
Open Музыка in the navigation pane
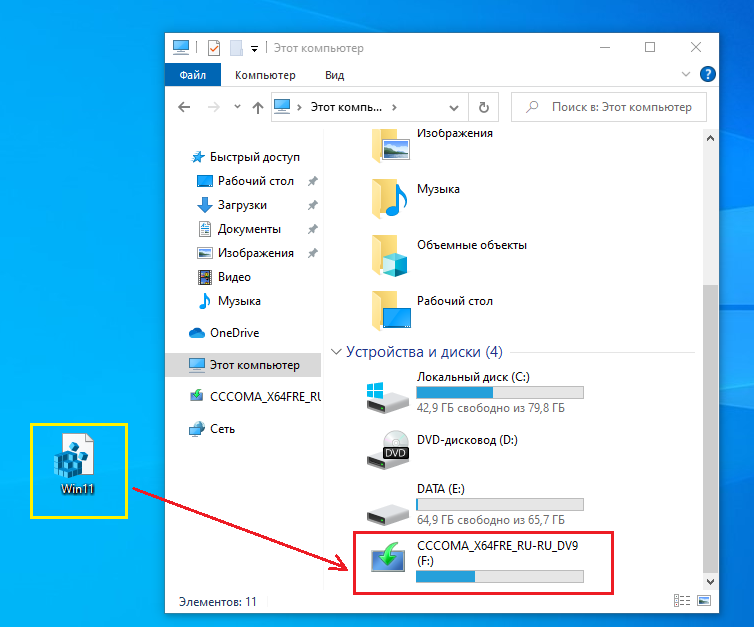click(x=229, y=301)
